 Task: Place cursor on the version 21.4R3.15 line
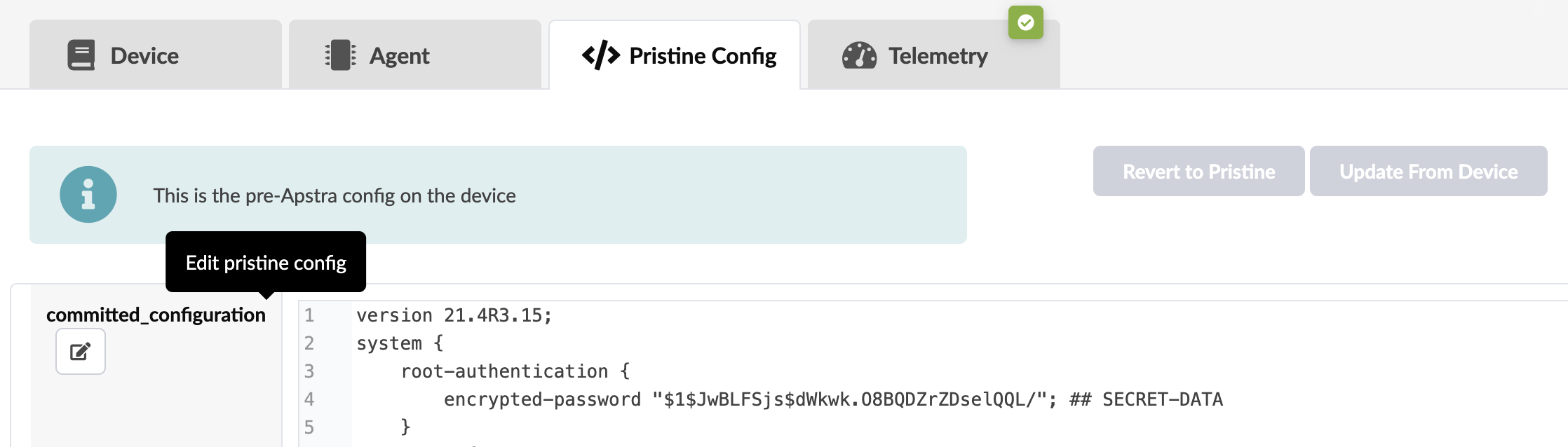pyautogui.click(x=454, y=315)
